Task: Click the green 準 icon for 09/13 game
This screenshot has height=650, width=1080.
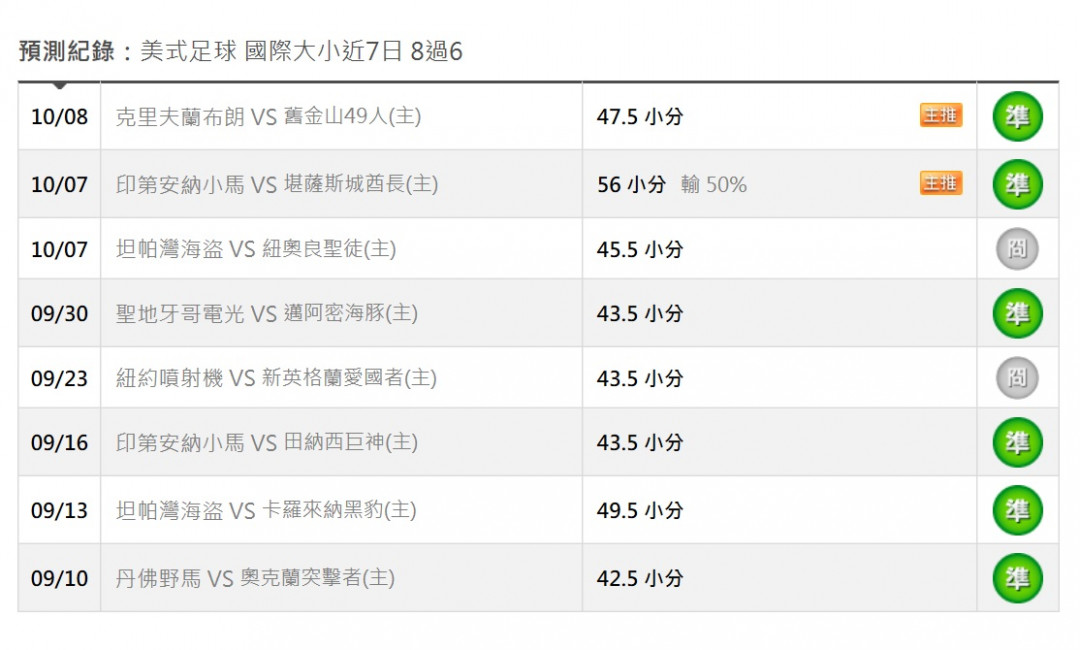Action: (1017, 510)
